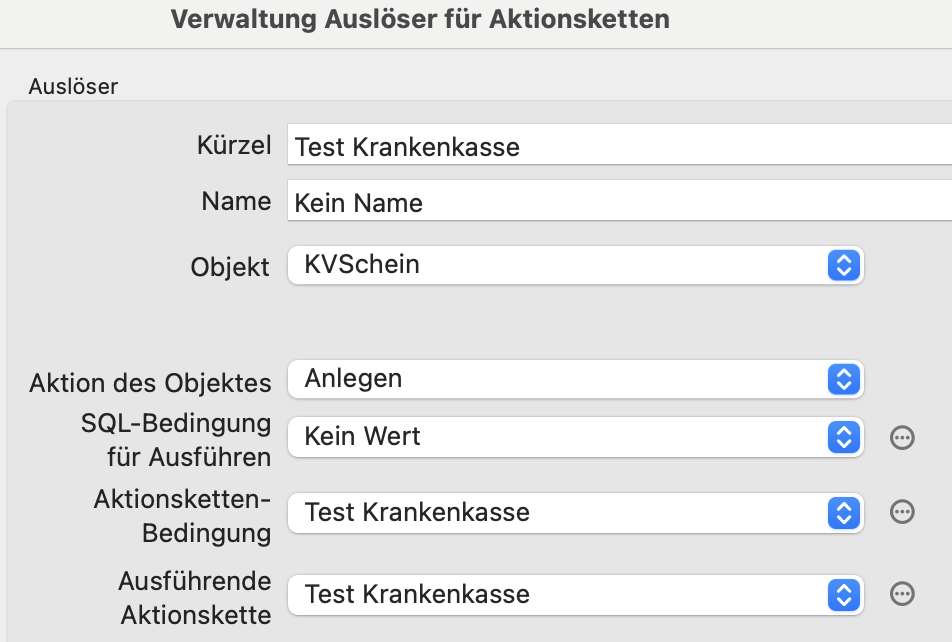Screen dimensions: 952x642
Task: Click the Objekt label text
Action: click(230, 267)
